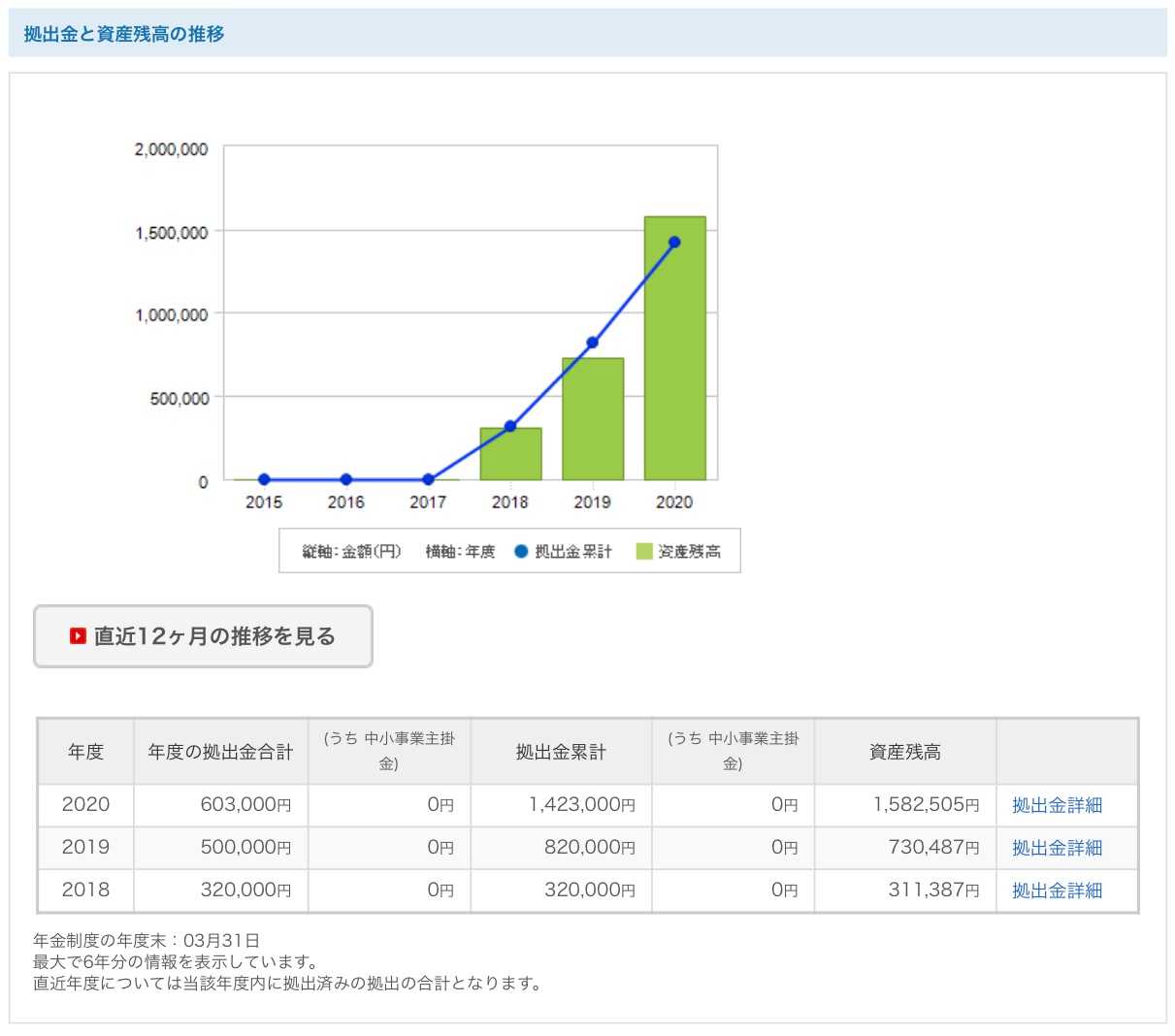Image resolution: width=1175 pixels, height=1036 pixels.
Task: Select the 2015 blue data point
Action: tap(264, 479)
